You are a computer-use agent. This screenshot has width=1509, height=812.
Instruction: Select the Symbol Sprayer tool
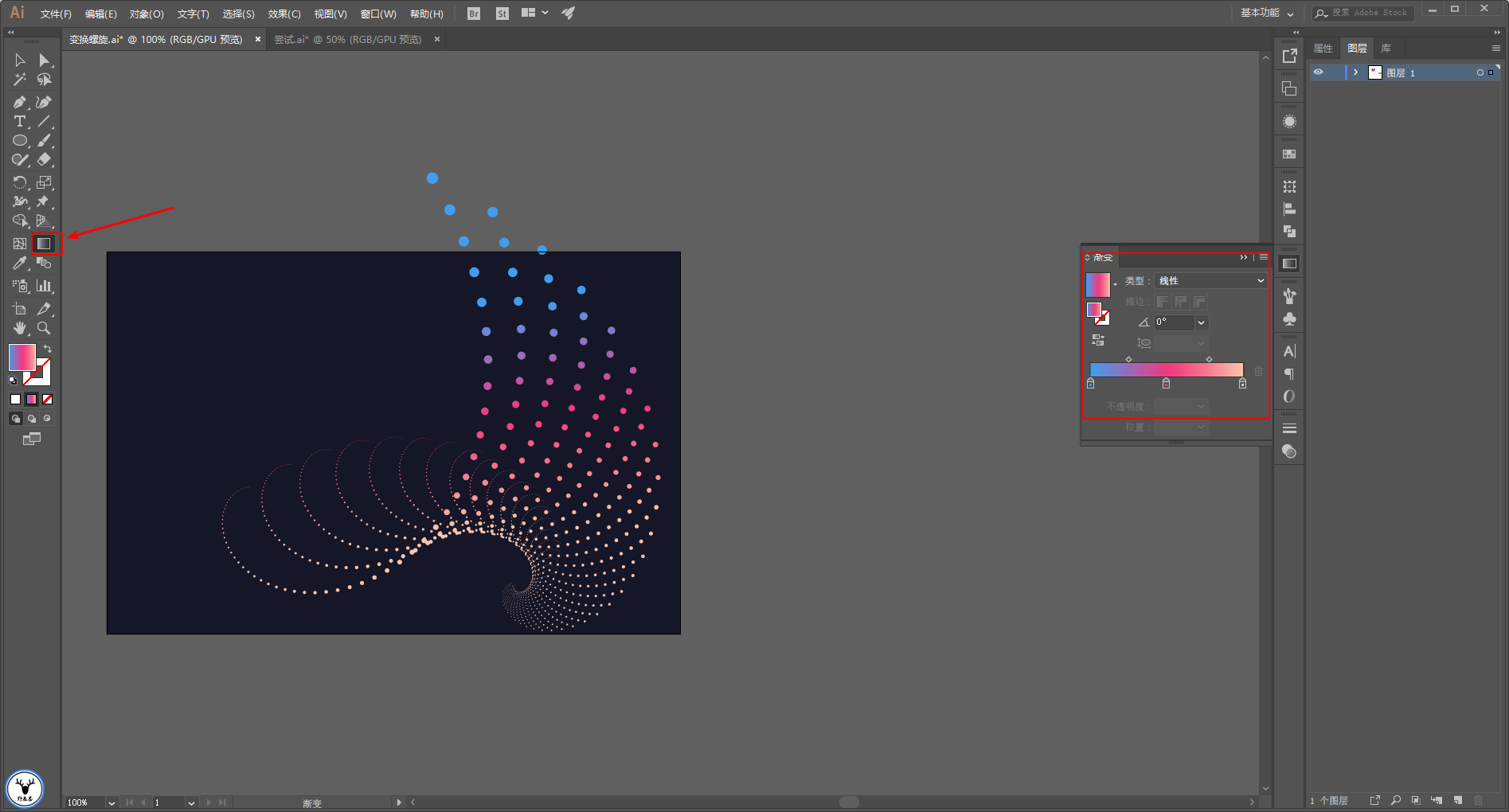tap(20, 286)
